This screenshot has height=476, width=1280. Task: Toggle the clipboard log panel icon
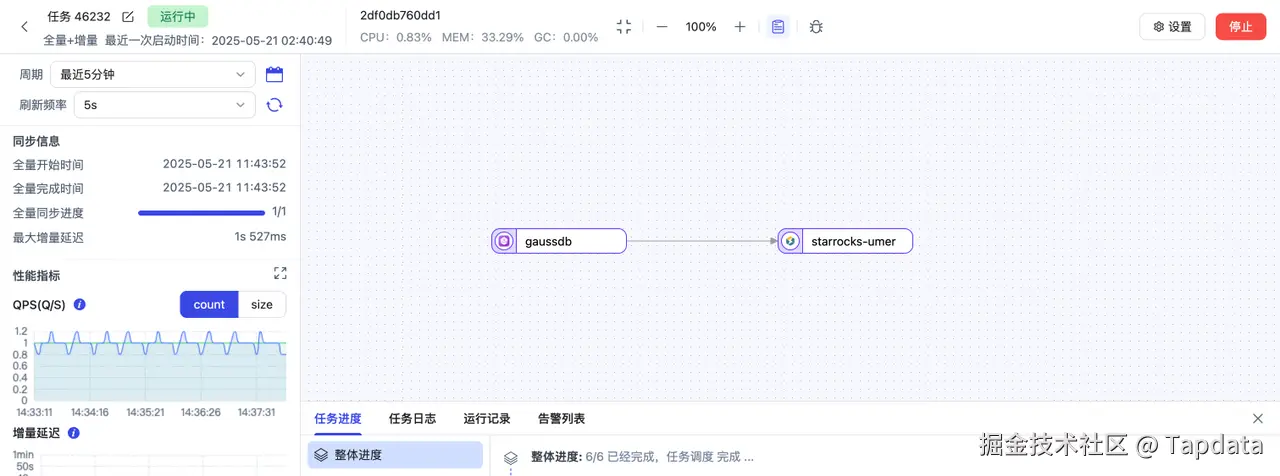pyautogui.click(x=778, y=27)
